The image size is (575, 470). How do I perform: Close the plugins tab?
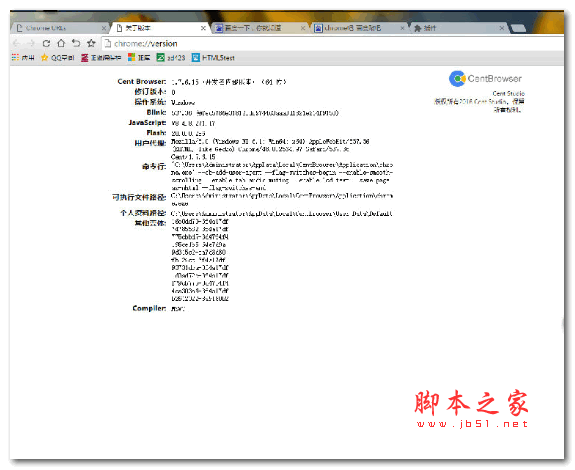point(502,28)
